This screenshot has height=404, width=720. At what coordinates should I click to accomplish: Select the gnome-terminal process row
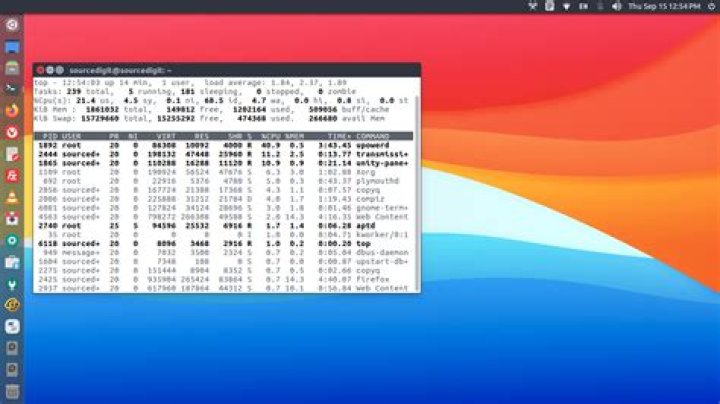coord(223,208)
